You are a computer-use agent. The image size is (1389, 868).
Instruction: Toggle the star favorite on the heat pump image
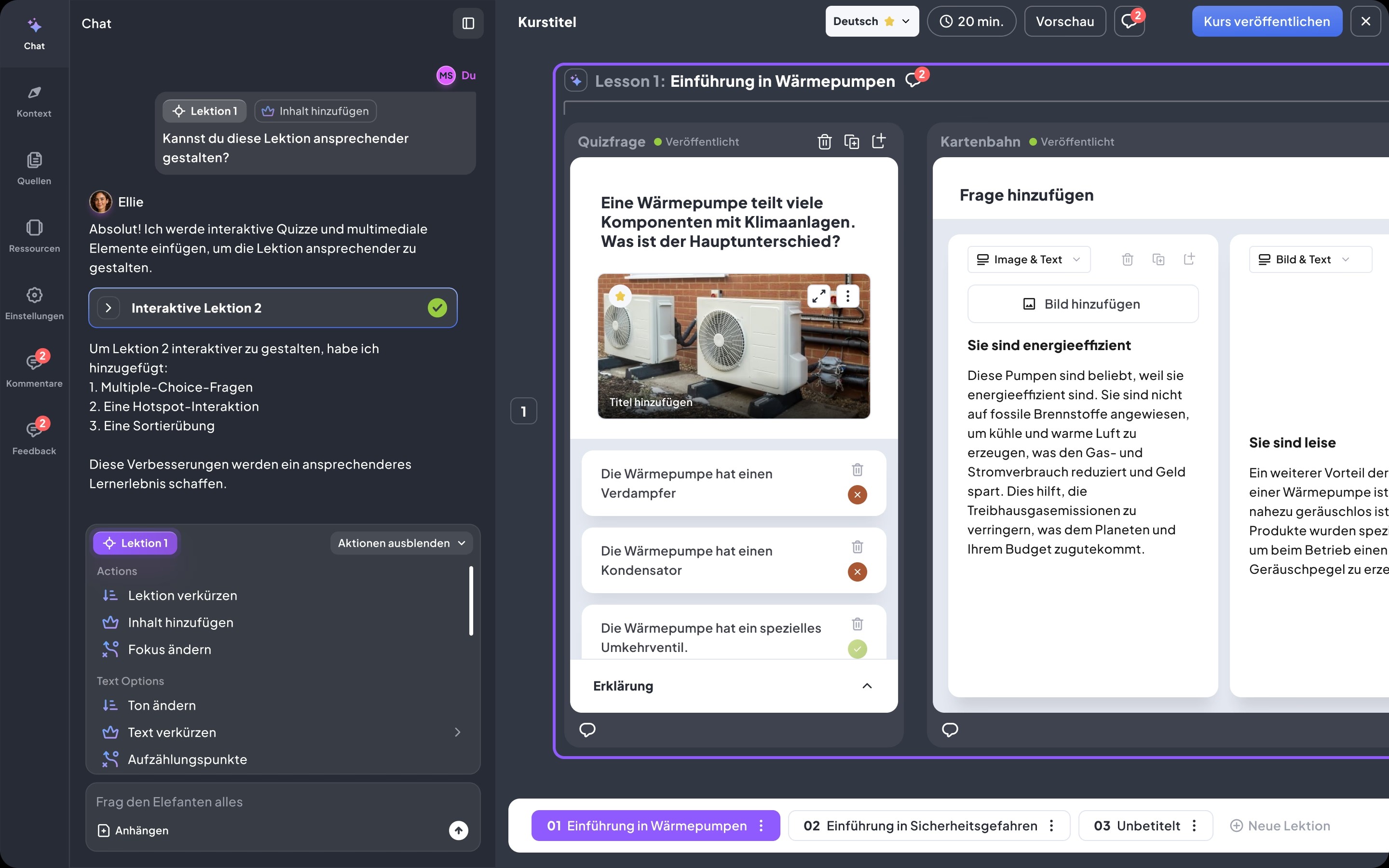(x=620, y=296)
